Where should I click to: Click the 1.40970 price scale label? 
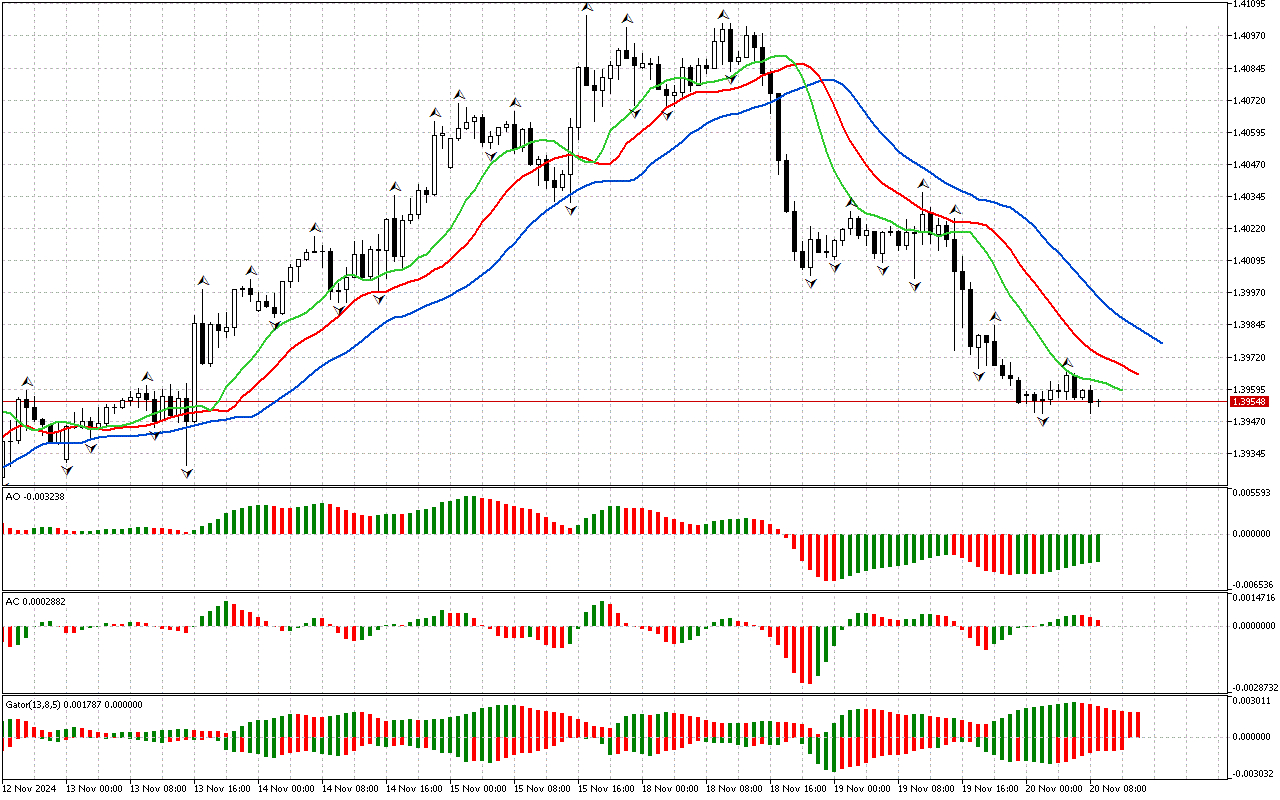1251,37
